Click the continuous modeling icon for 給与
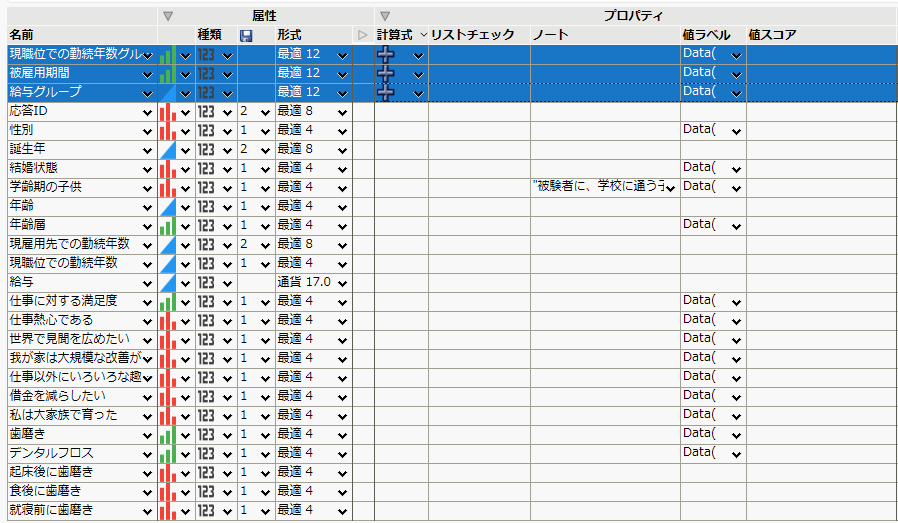 (168, 282)
